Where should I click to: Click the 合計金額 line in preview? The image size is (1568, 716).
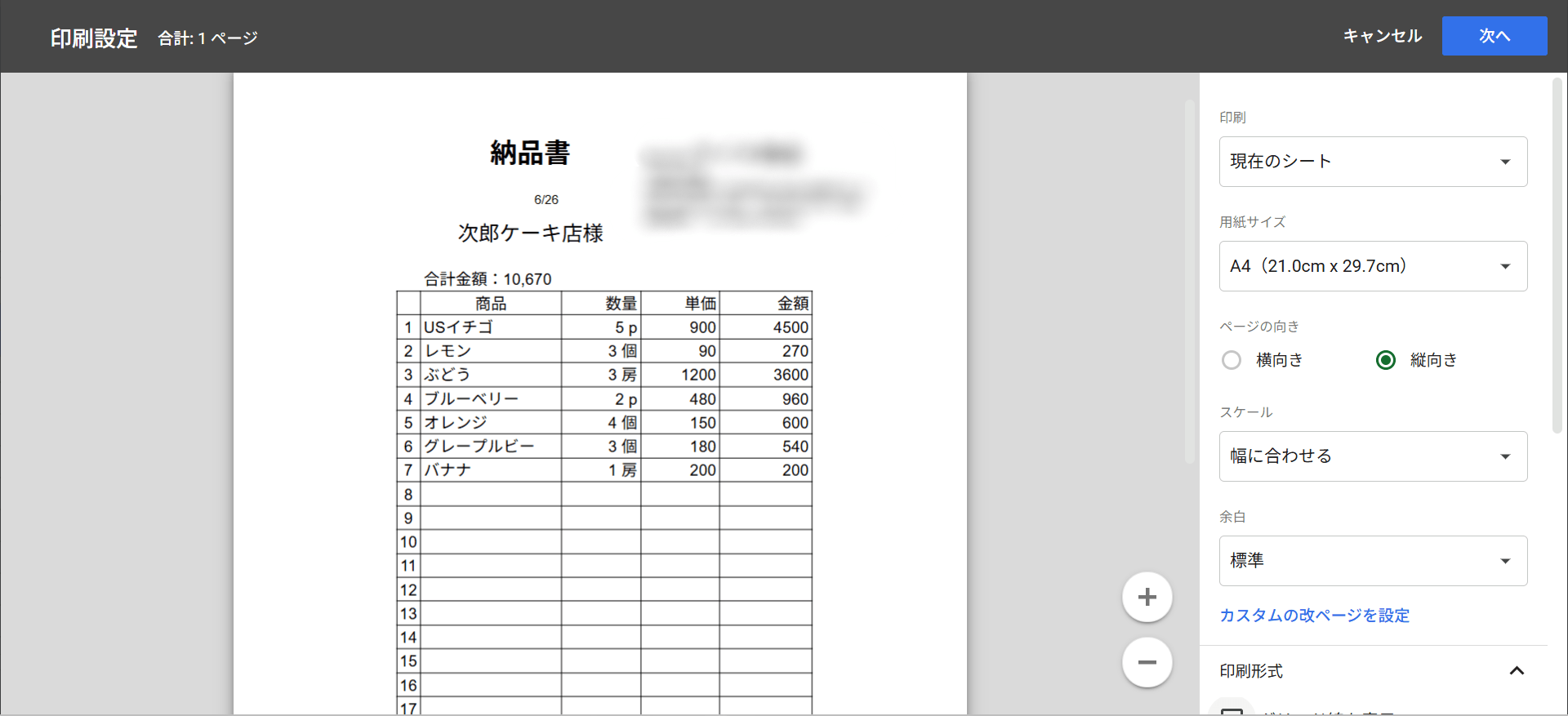click(x=488, y=279)
